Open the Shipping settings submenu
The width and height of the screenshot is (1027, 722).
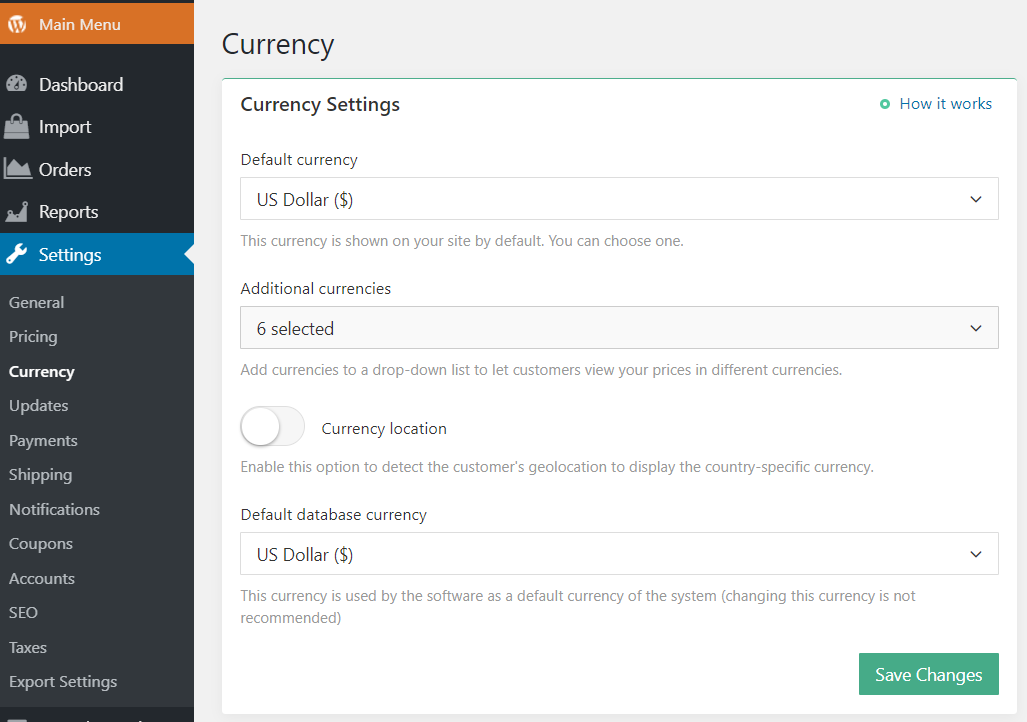[40, 475]
